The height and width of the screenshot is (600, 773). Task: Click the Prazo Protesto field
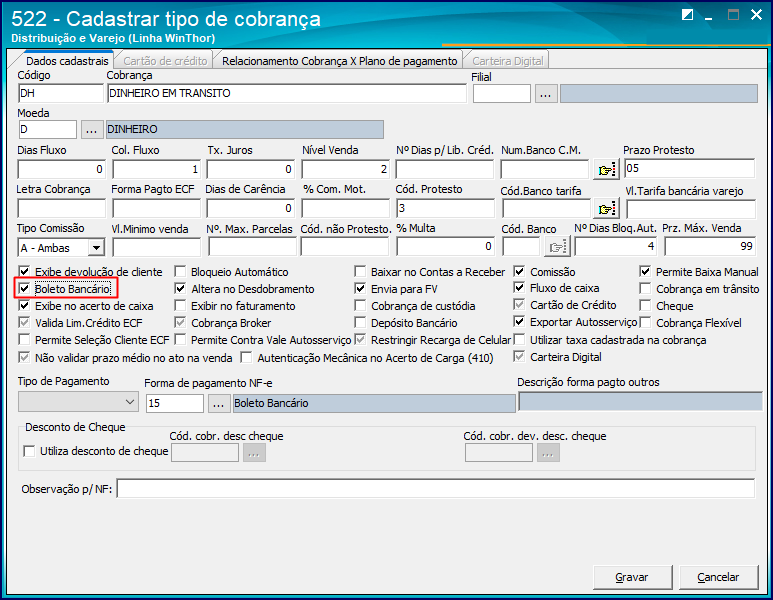click(689, 168)
